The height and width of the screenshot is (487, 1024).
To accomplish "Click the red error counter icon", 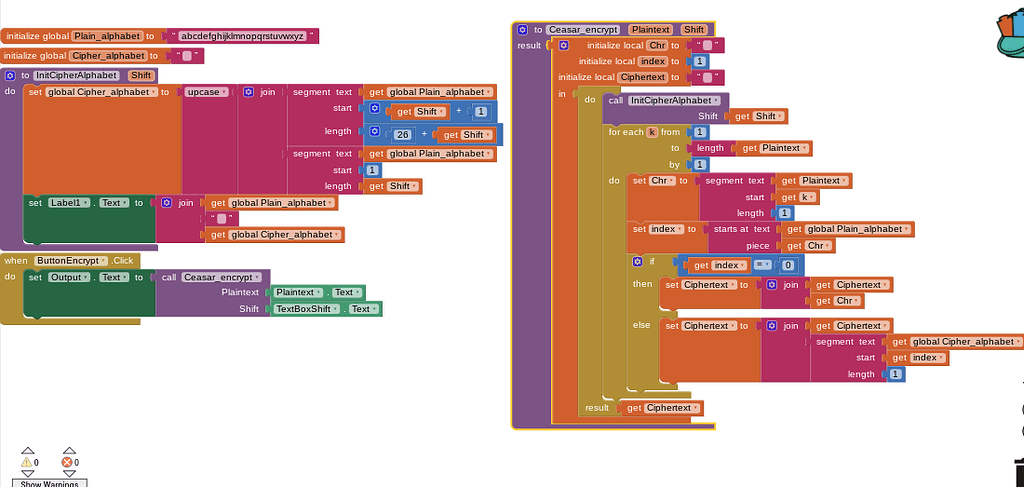I will click(x=67, y=462).
